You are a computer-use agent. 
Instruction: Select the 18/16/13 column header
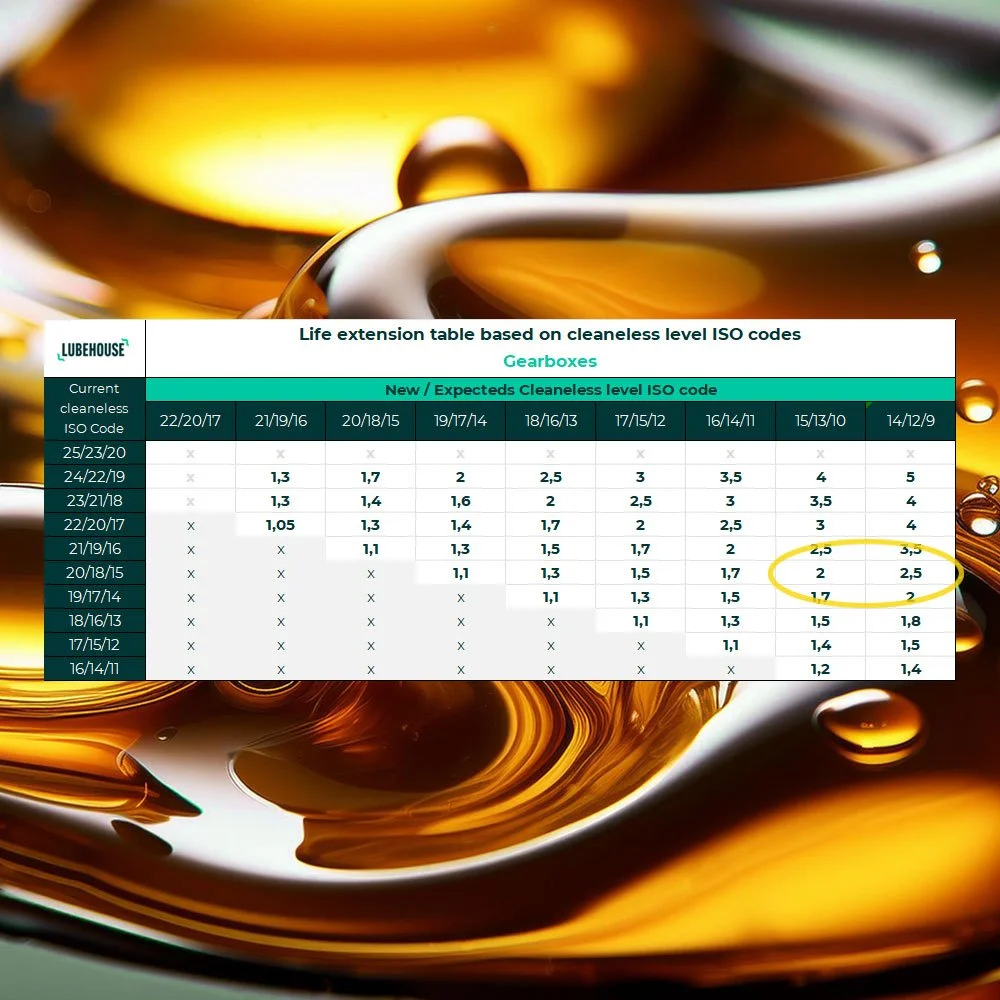point(550,421)
